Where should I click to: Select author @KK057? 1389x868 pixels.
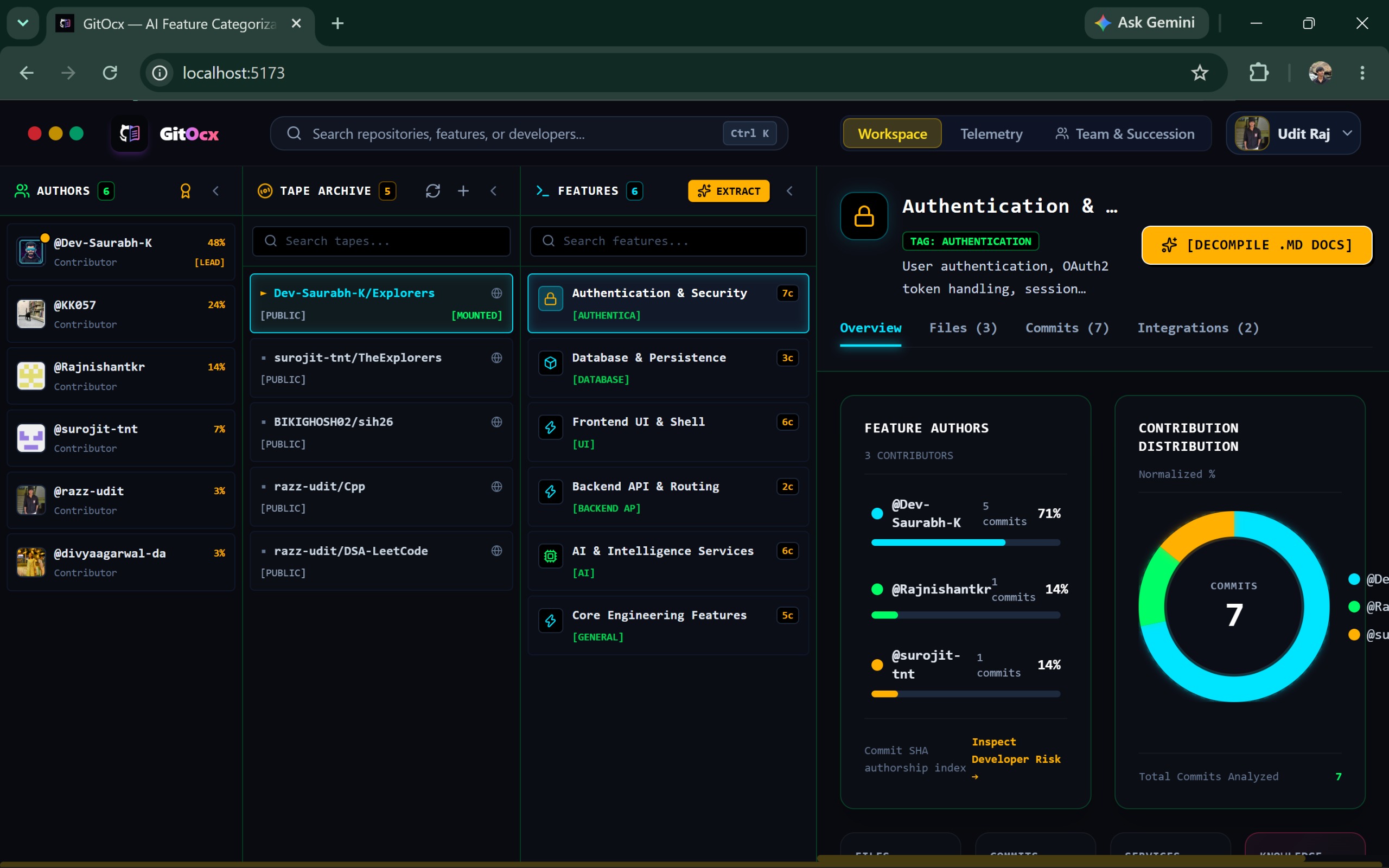(121, 314)
